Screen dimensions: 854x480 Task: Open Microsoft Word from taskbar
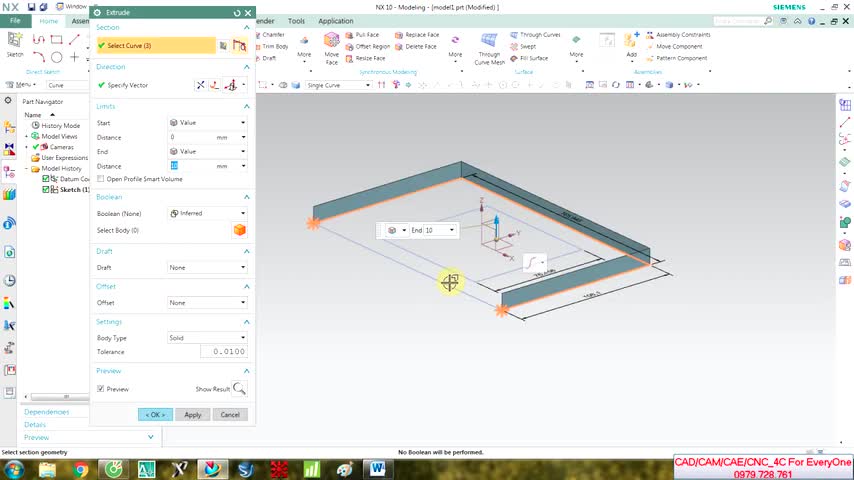point(377,469)
